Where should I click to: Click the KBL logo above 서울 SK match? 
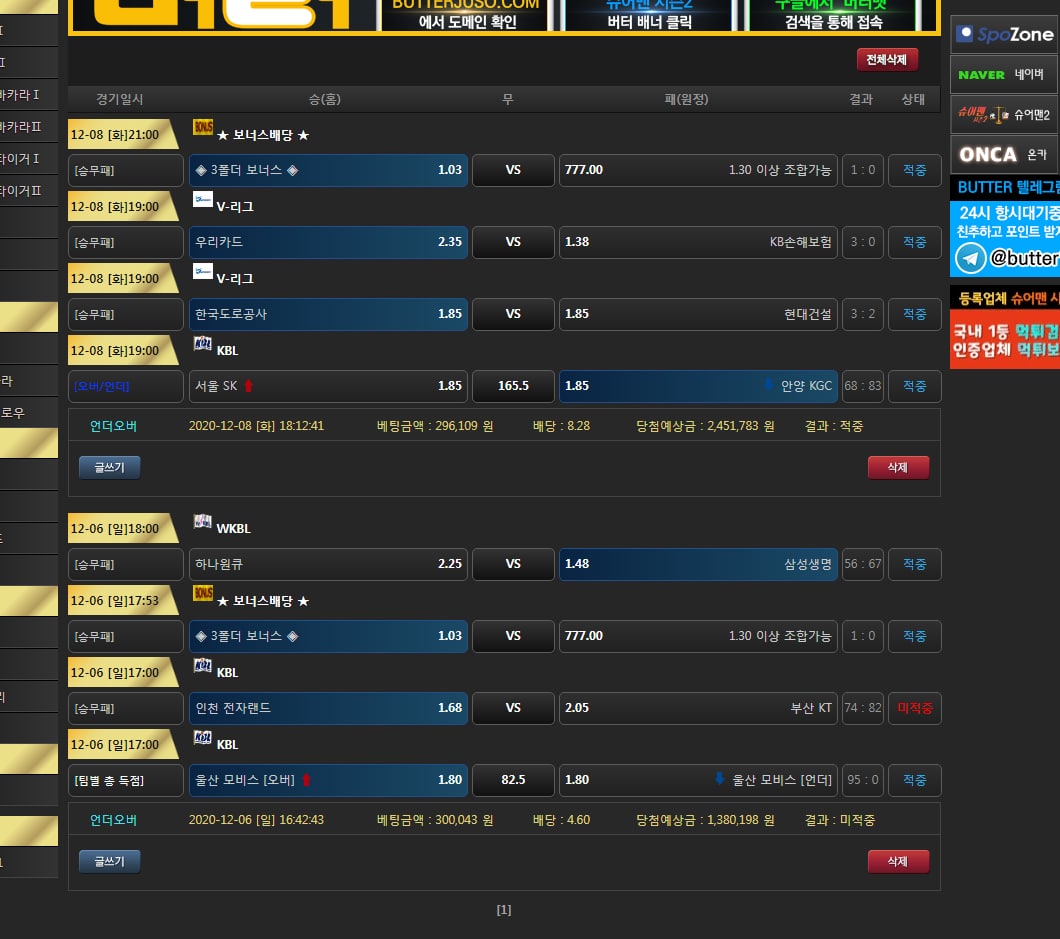[202, 344]
